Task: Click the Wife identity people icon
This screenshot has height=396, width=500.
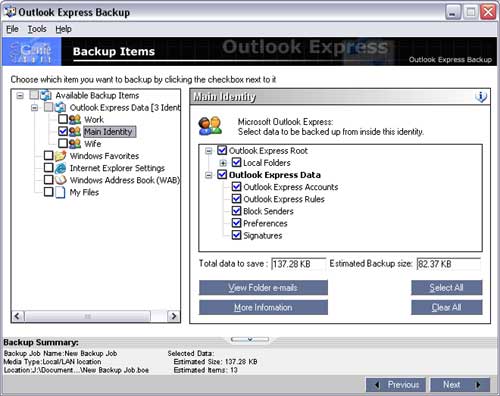Action: coord(75,144)
